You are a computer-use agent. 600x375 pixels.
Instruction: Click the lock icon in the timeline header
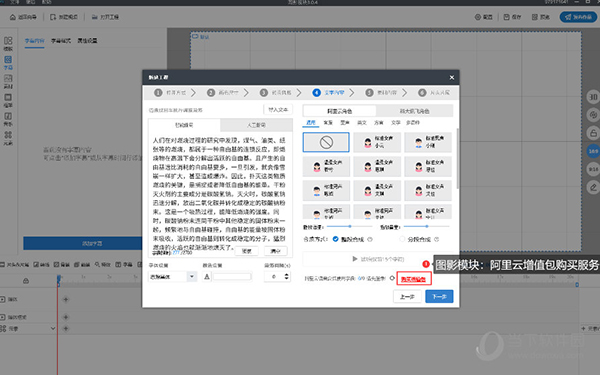coord(26,280)
